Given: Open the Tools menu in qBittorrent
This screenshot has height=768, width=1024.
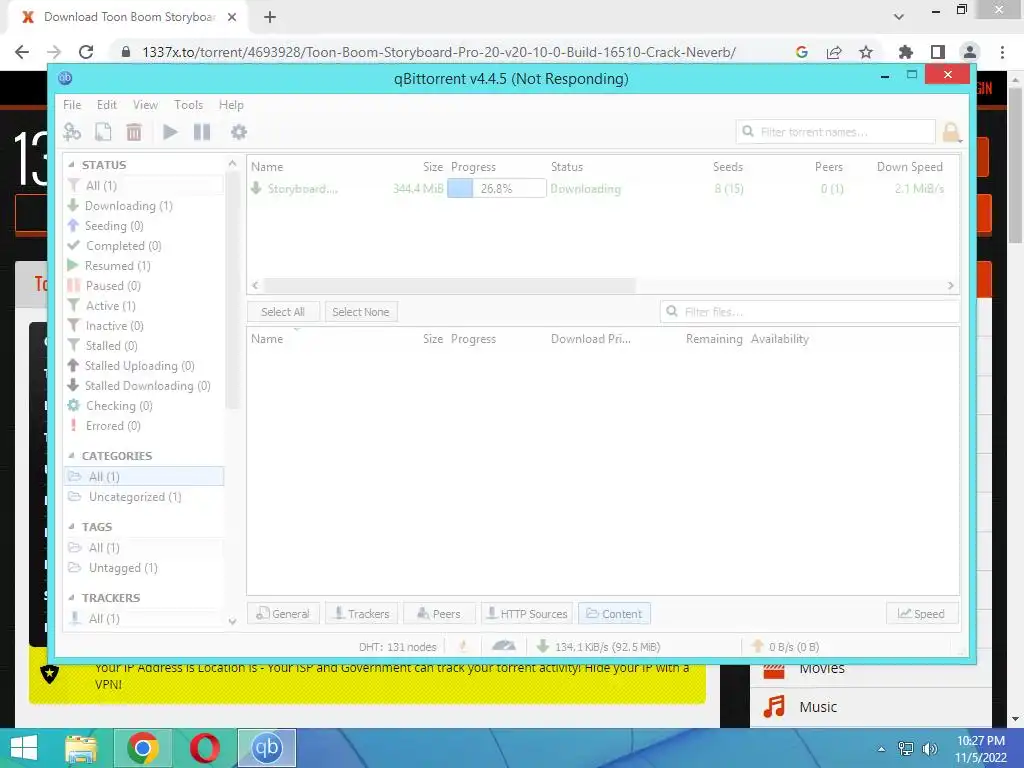Looking at the screenshot, I should pos(188,104).
